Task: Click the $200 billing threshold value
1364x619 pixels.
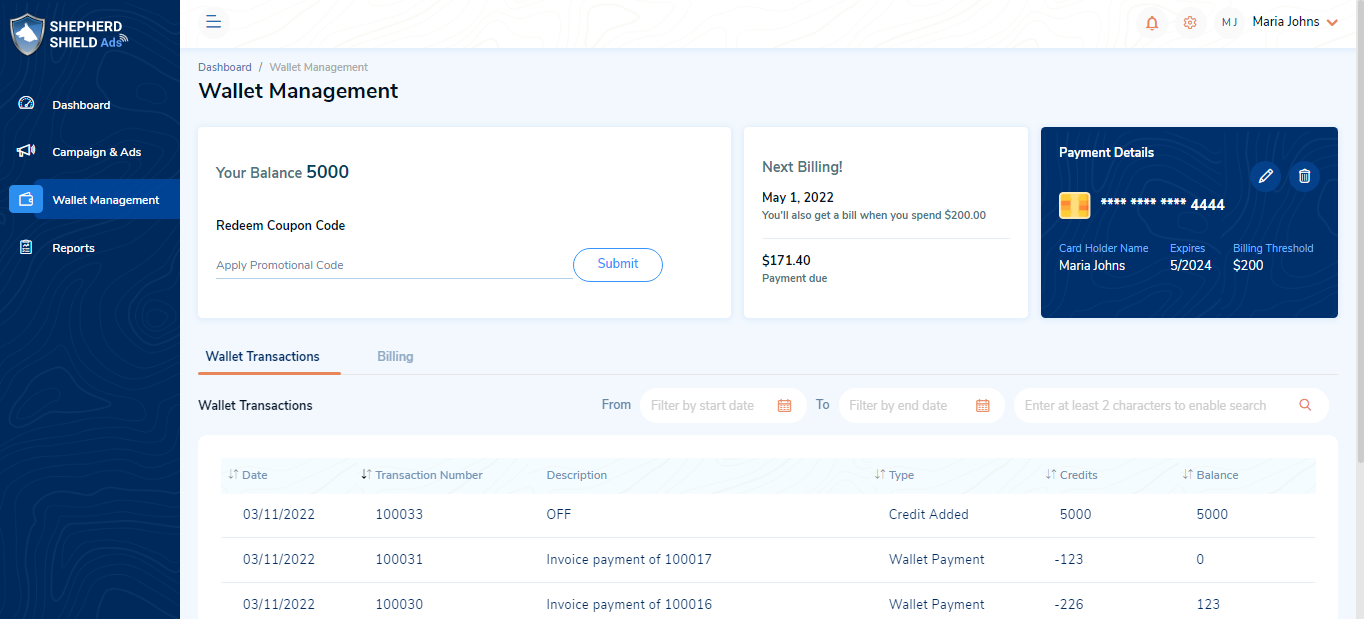Action: (1248, 265)
